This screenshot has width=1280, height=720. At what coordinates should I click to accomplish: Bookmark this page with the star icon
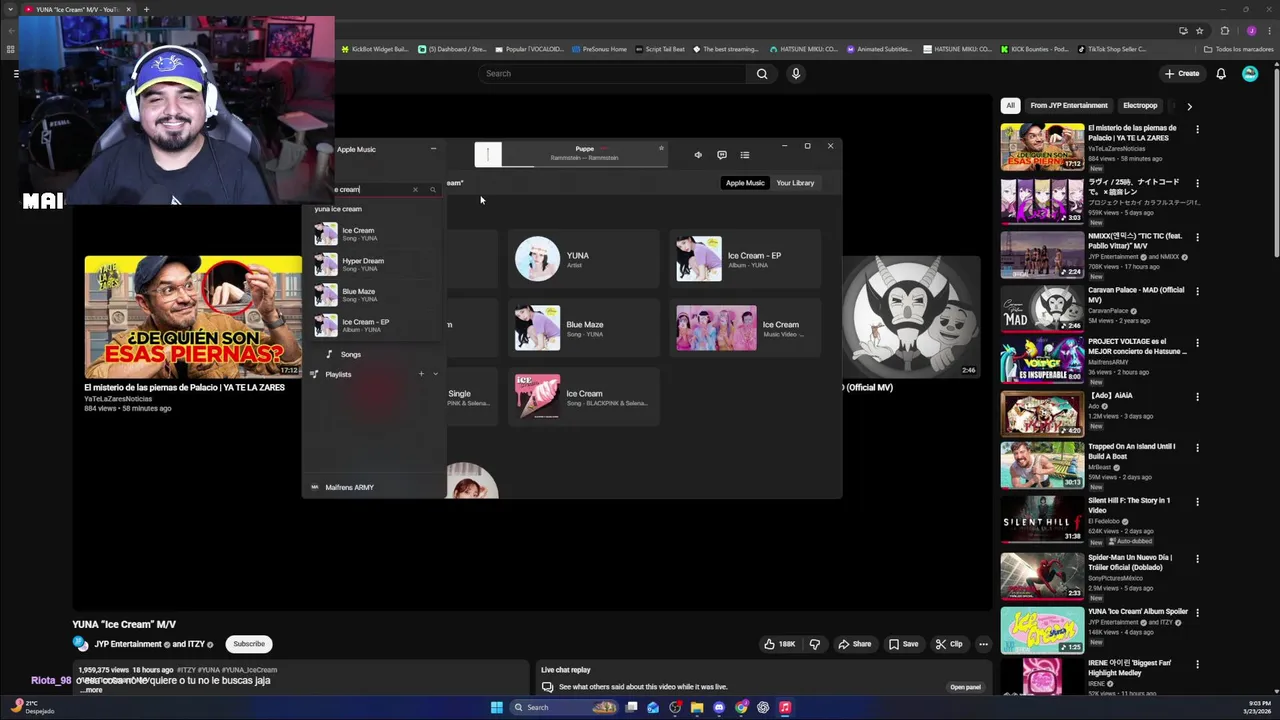tap(1199, 30)
